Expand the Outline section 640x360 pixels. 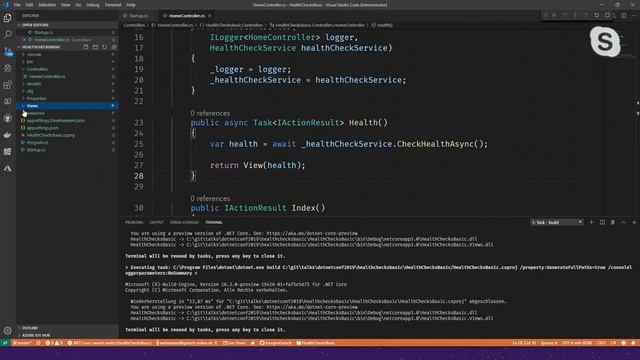67,328
